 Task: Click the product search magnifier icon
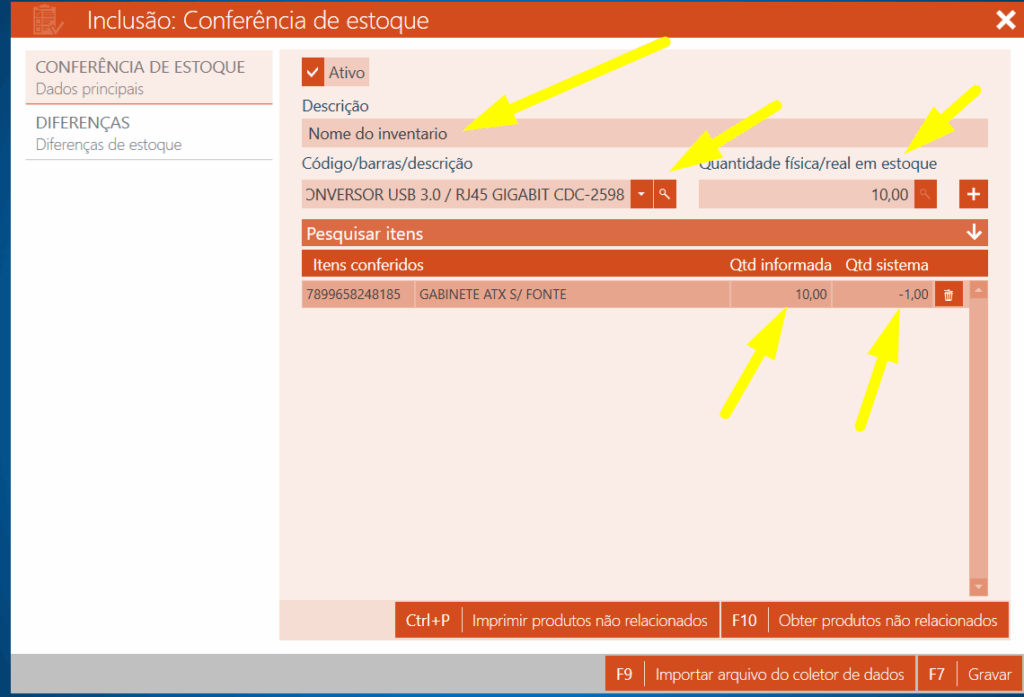[665, 194]
